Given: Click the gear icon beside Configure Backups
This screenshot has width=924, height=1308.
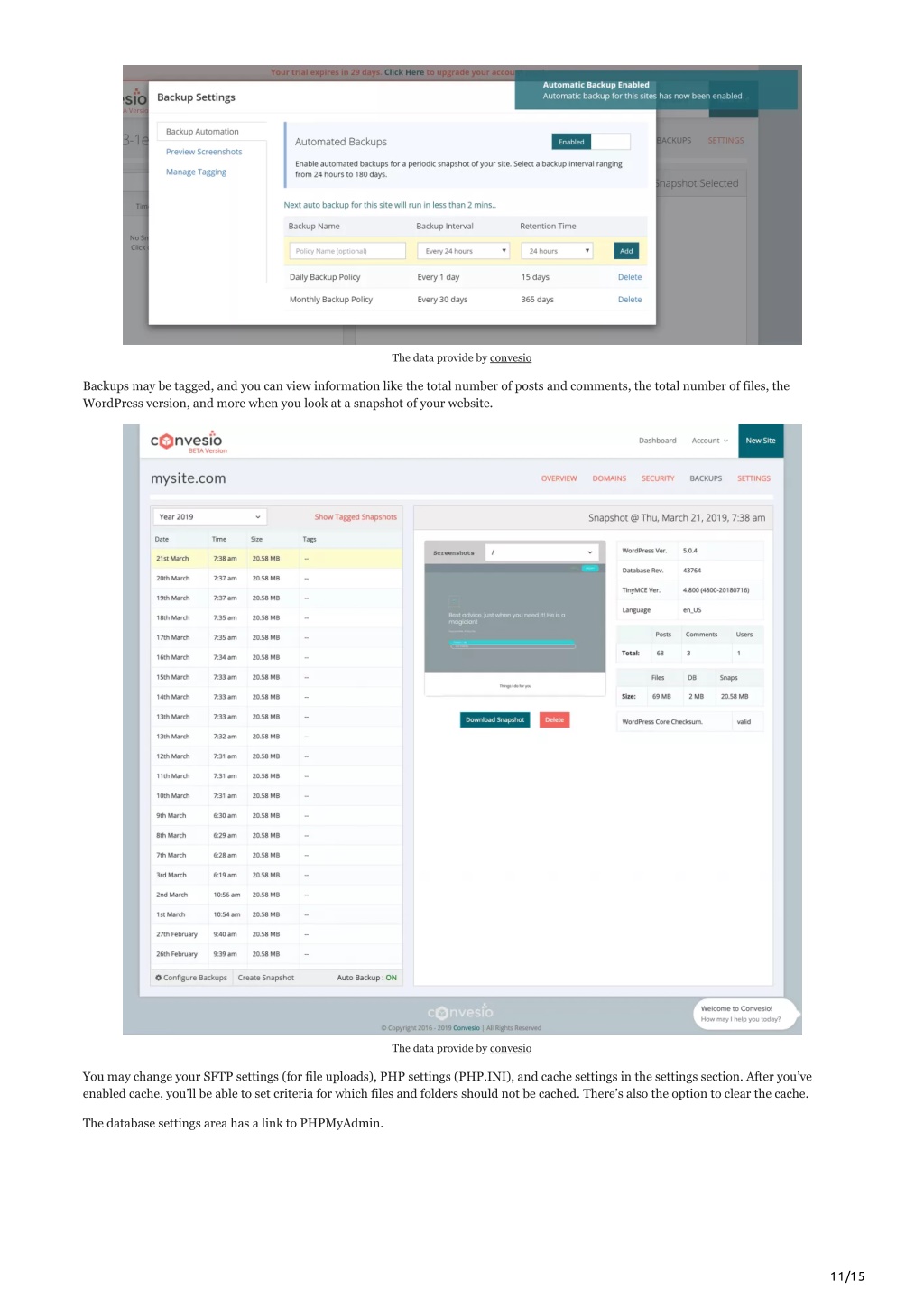Looking at the screenshot, I should click(x=159, y=978).
